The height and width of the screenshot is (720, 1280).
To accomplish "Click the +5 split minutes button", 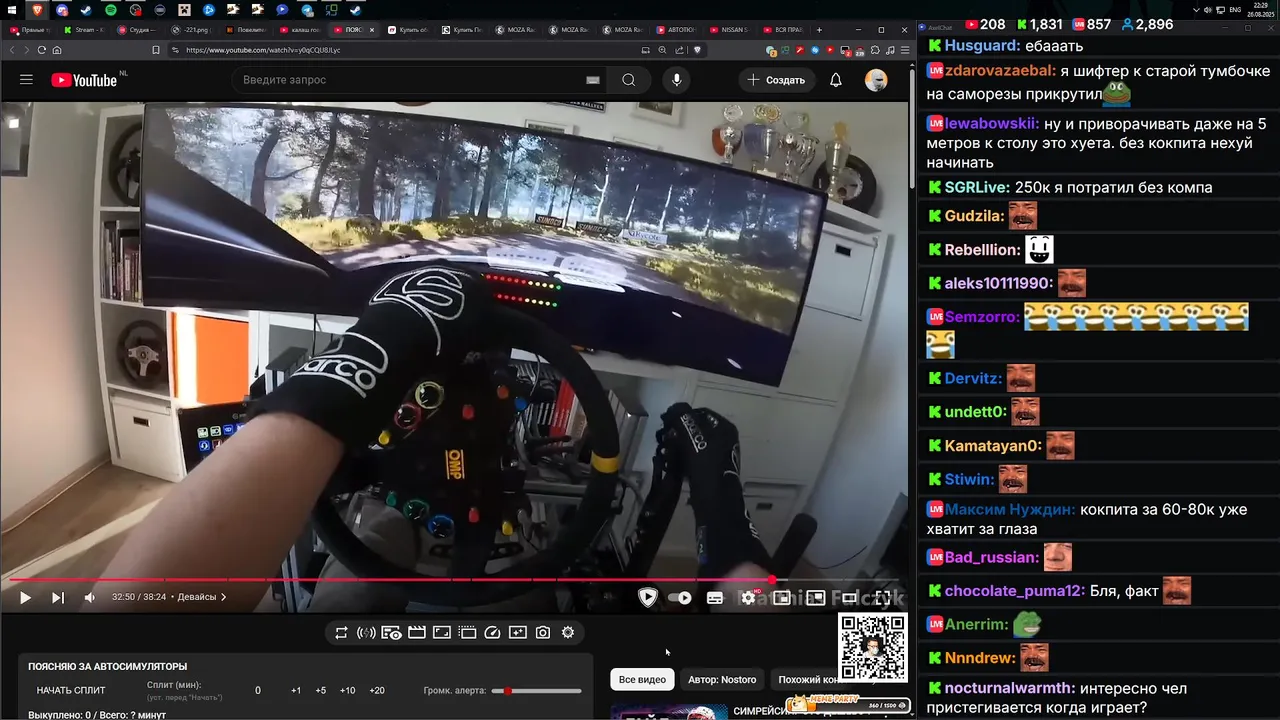I will click(321, 690).
